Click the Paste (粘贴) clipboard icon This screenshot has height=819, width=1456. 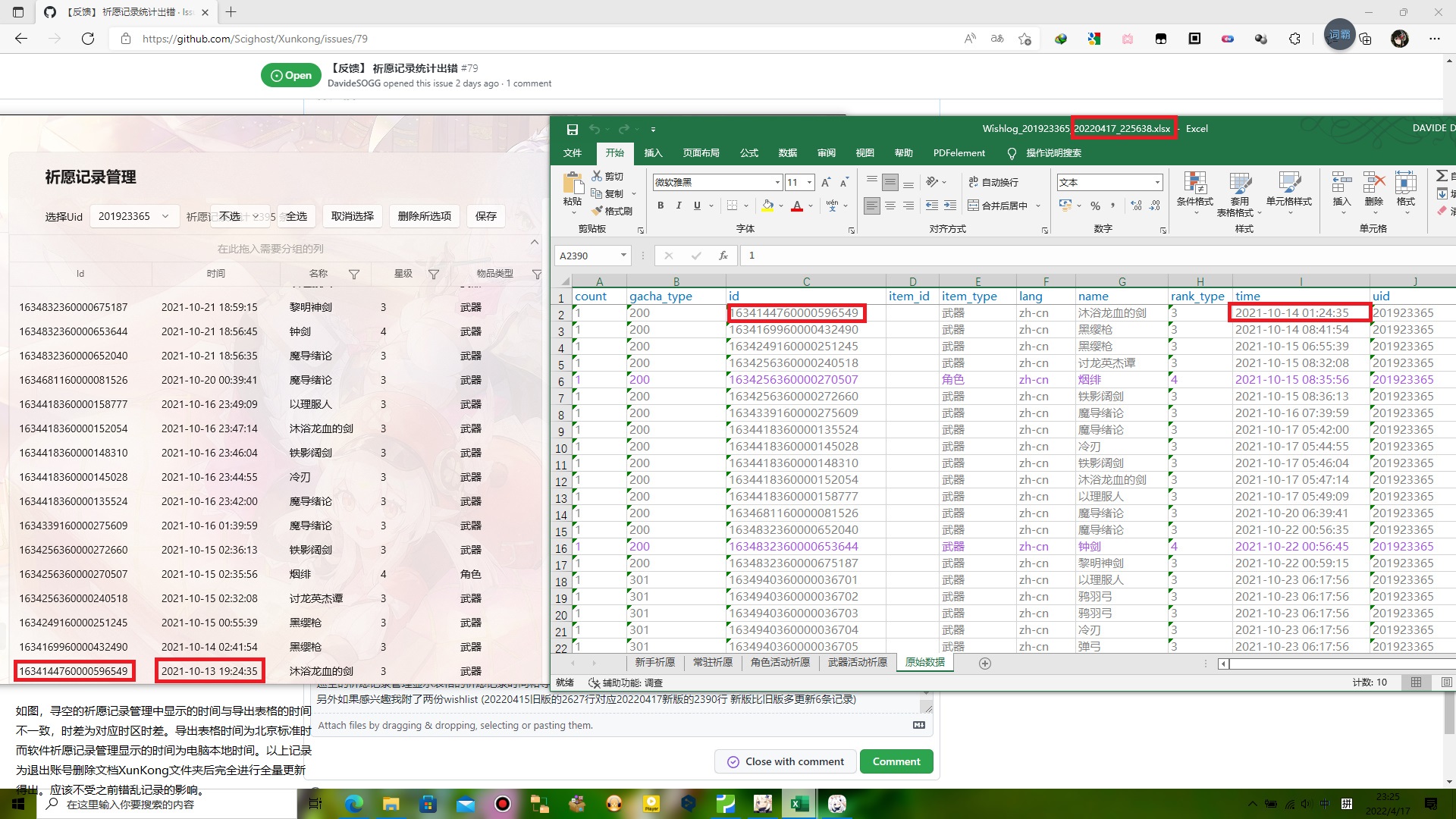[x=573, y=183]
